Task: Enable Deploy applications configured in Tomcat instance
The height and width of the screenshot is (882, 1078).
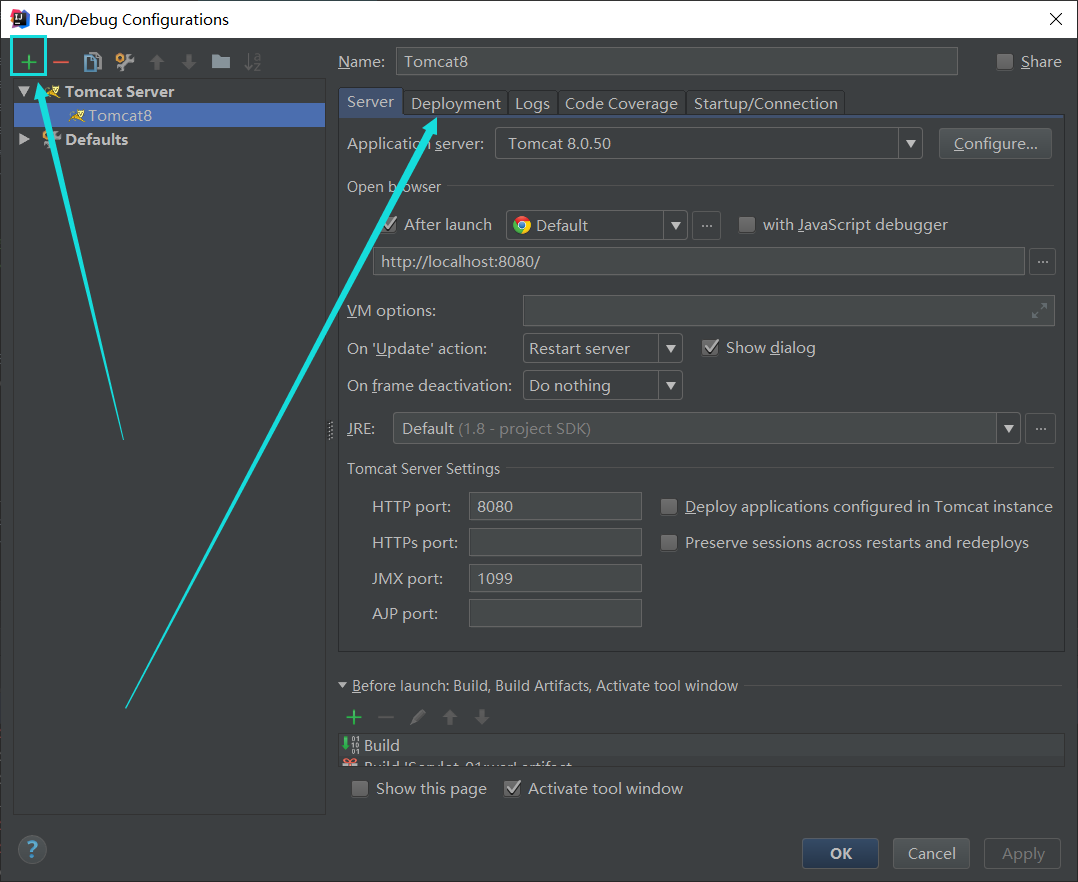Action: coord(668,507)
